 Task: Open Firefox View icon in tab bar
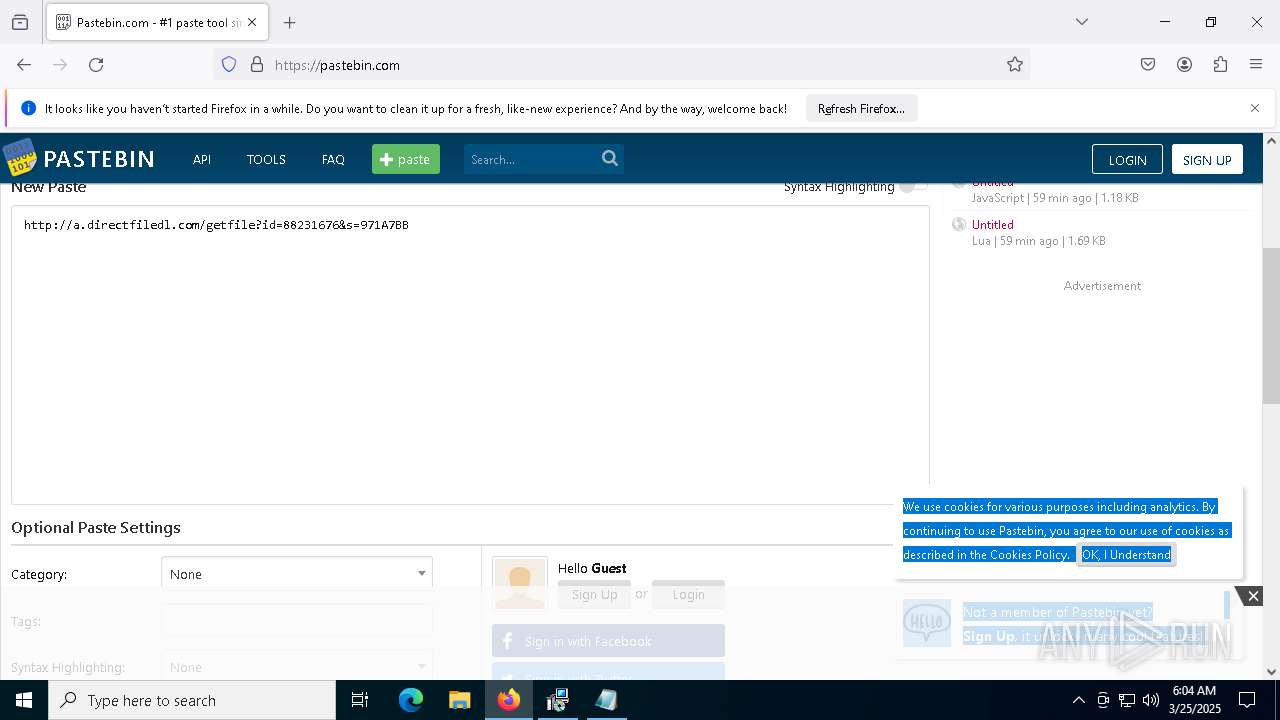click(20, 22)
